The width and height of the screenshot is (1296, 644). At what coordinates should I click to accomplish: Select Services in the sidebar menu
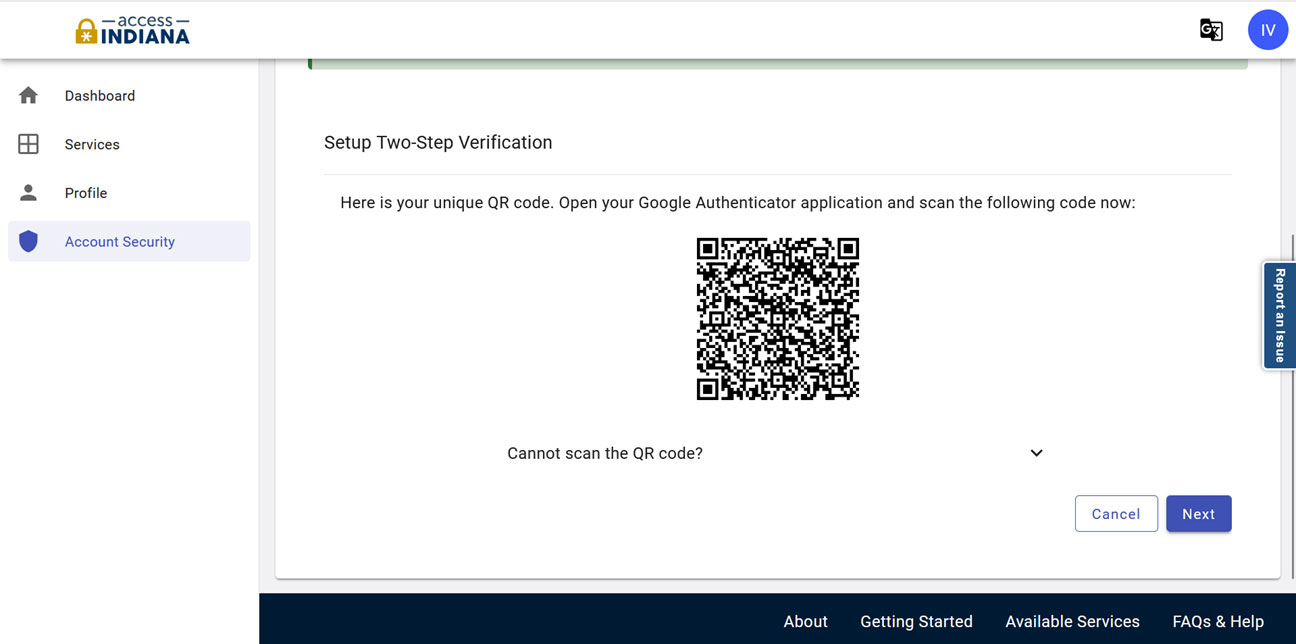92,144
